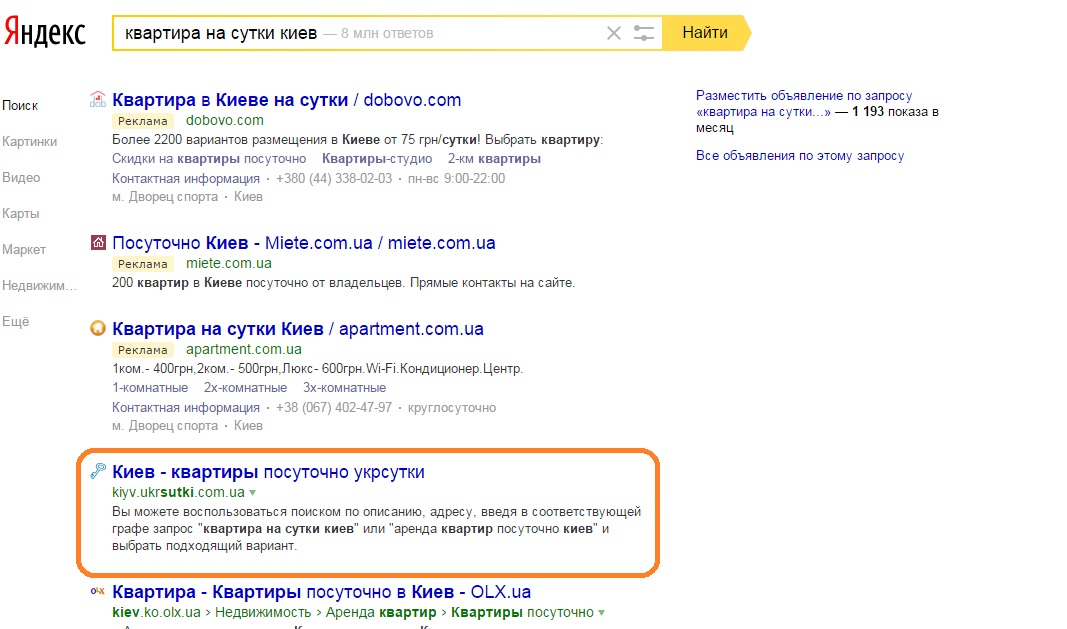Screen dimensions: 1067x629
Task: Click the dobovo.com favicon
Action: click(x=98, y=100)
